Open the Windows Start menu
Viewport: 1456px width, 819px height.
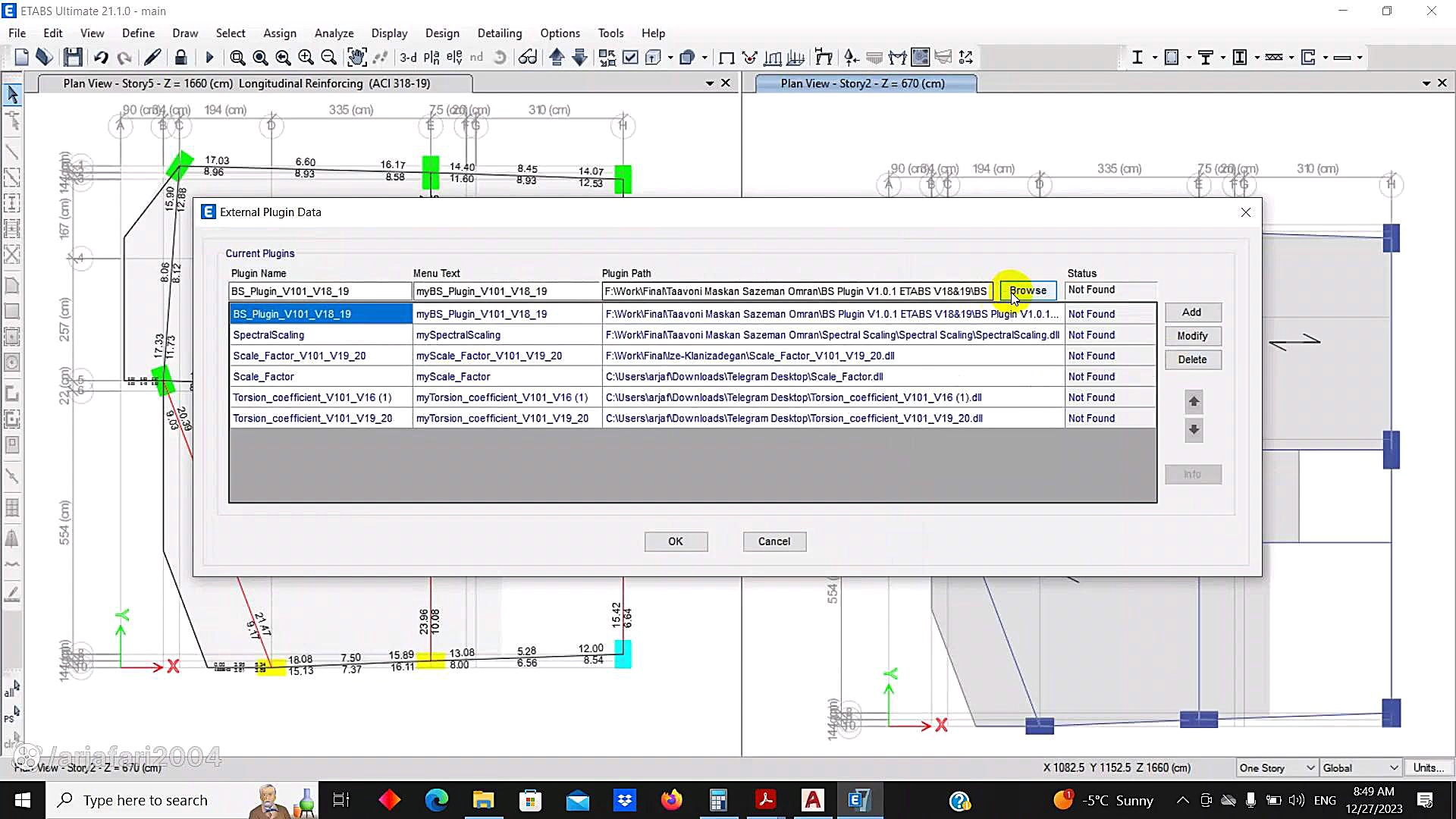point(22,800)
